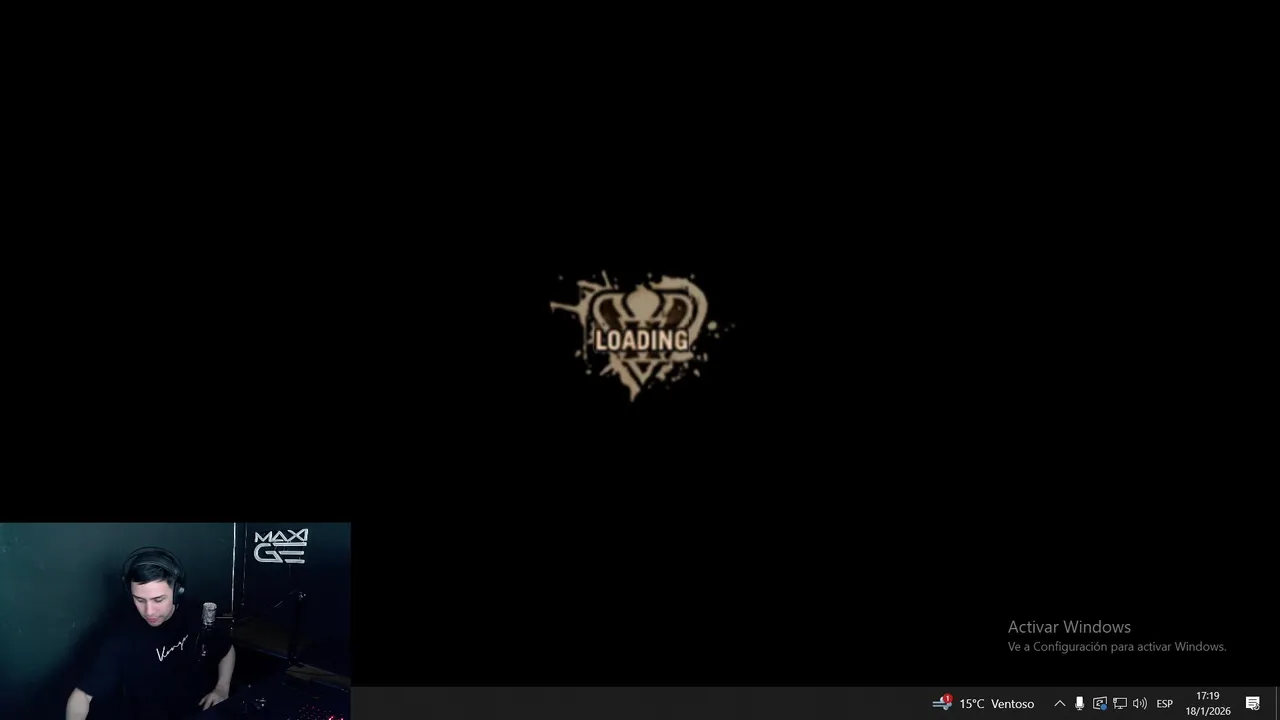Viewport: 1280px width, 720px height.
Task: Open the screen capture tray icon
Action: point(1099,704)
